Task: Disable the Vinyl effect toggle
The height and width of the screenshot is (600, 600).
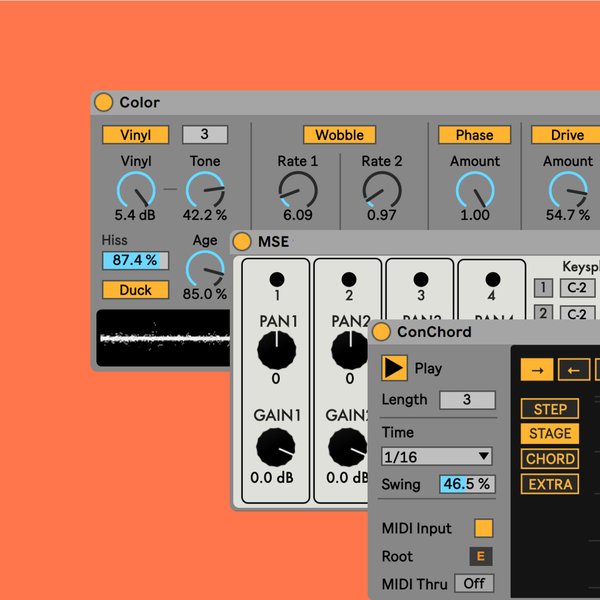Action: point(136,135)
